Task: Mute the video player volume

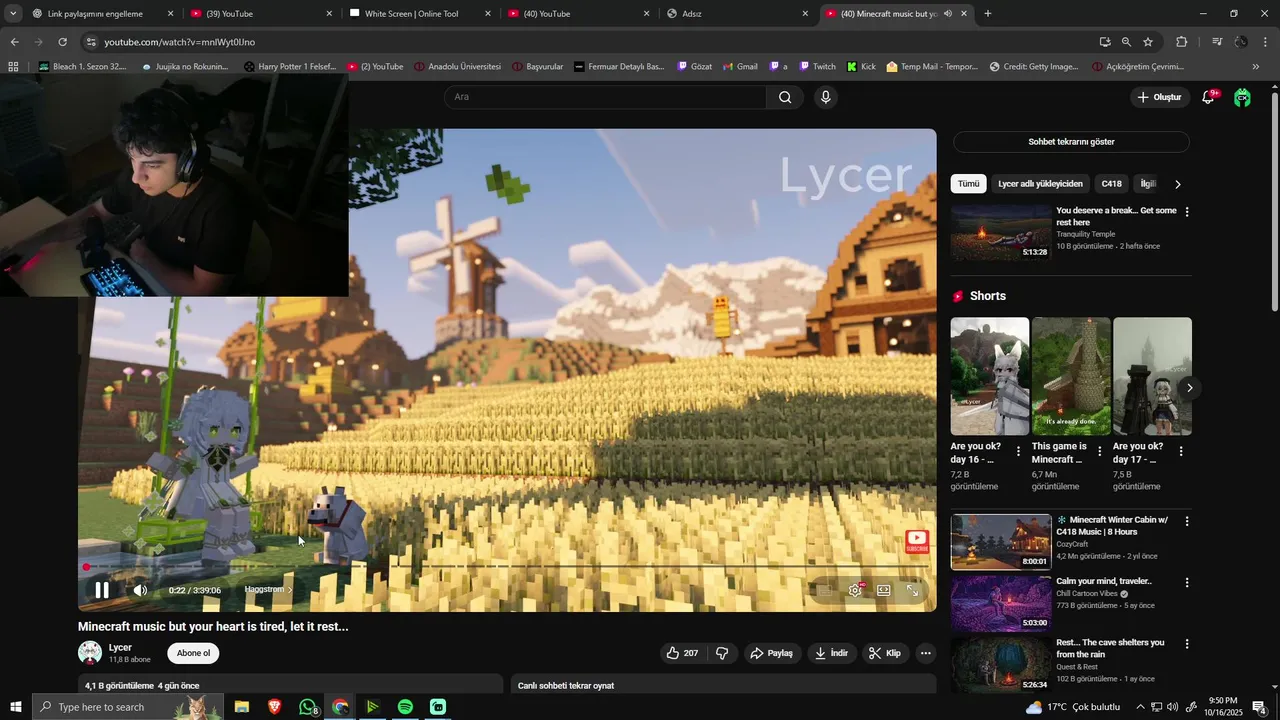Action: click(140, 590)
